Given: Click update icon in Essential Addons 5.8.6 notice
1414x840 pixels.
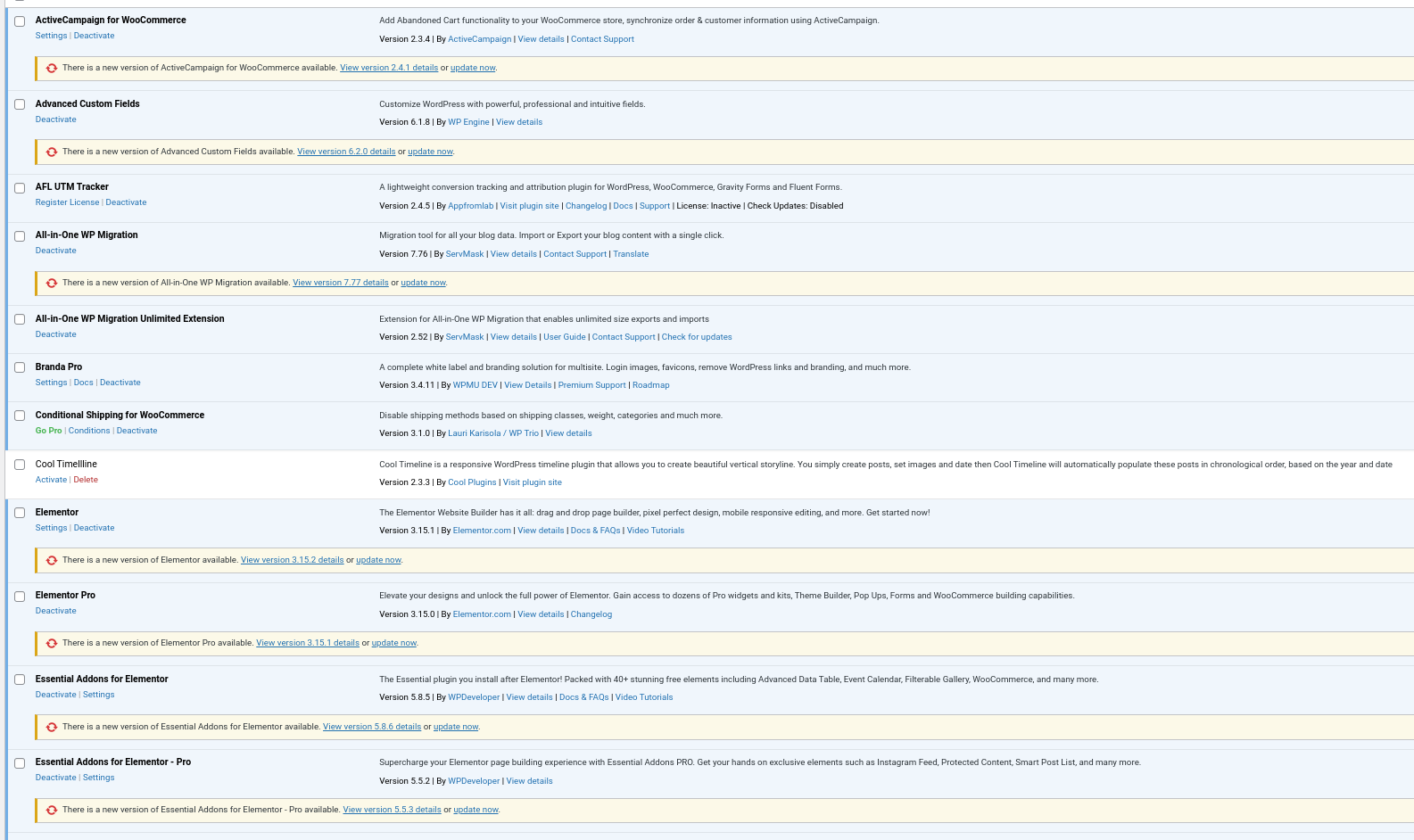Looking at the screenshot, I should (52, 727).
